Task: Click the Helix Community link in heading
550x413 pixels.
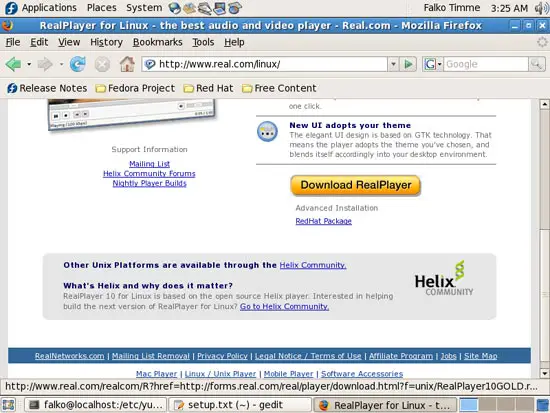Action: [x=313, y=265]
